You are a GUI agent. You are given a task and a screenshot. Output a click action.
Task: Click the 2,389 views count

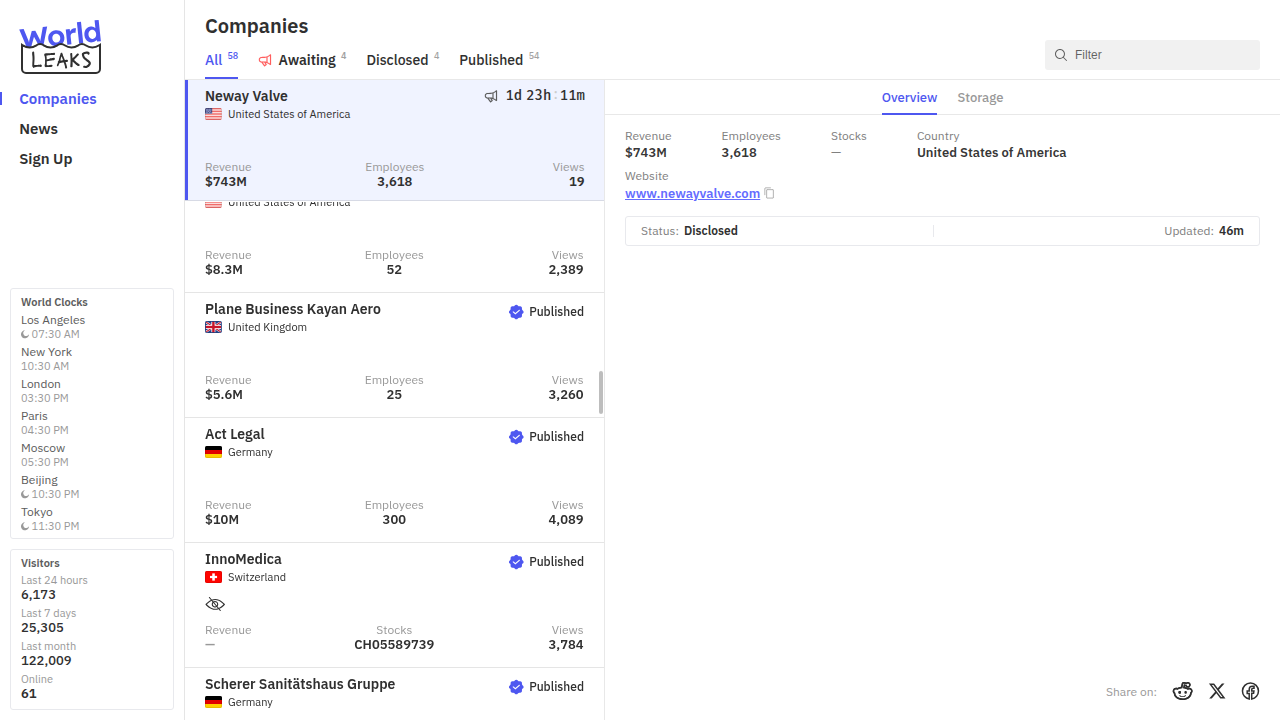(x=566, y=270)
